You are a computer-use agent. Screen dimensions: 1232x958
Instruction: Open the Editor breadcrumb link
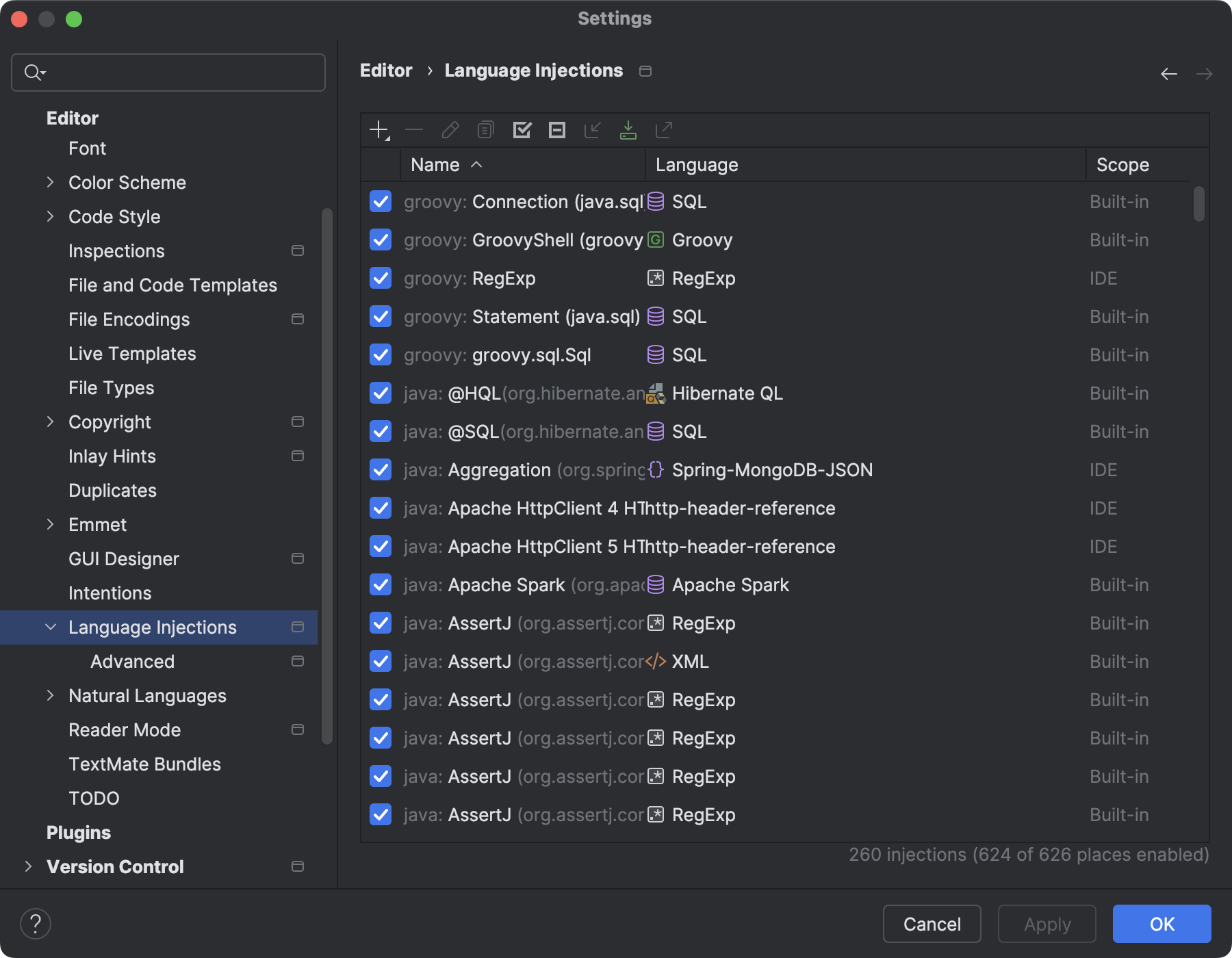point(386,70)
